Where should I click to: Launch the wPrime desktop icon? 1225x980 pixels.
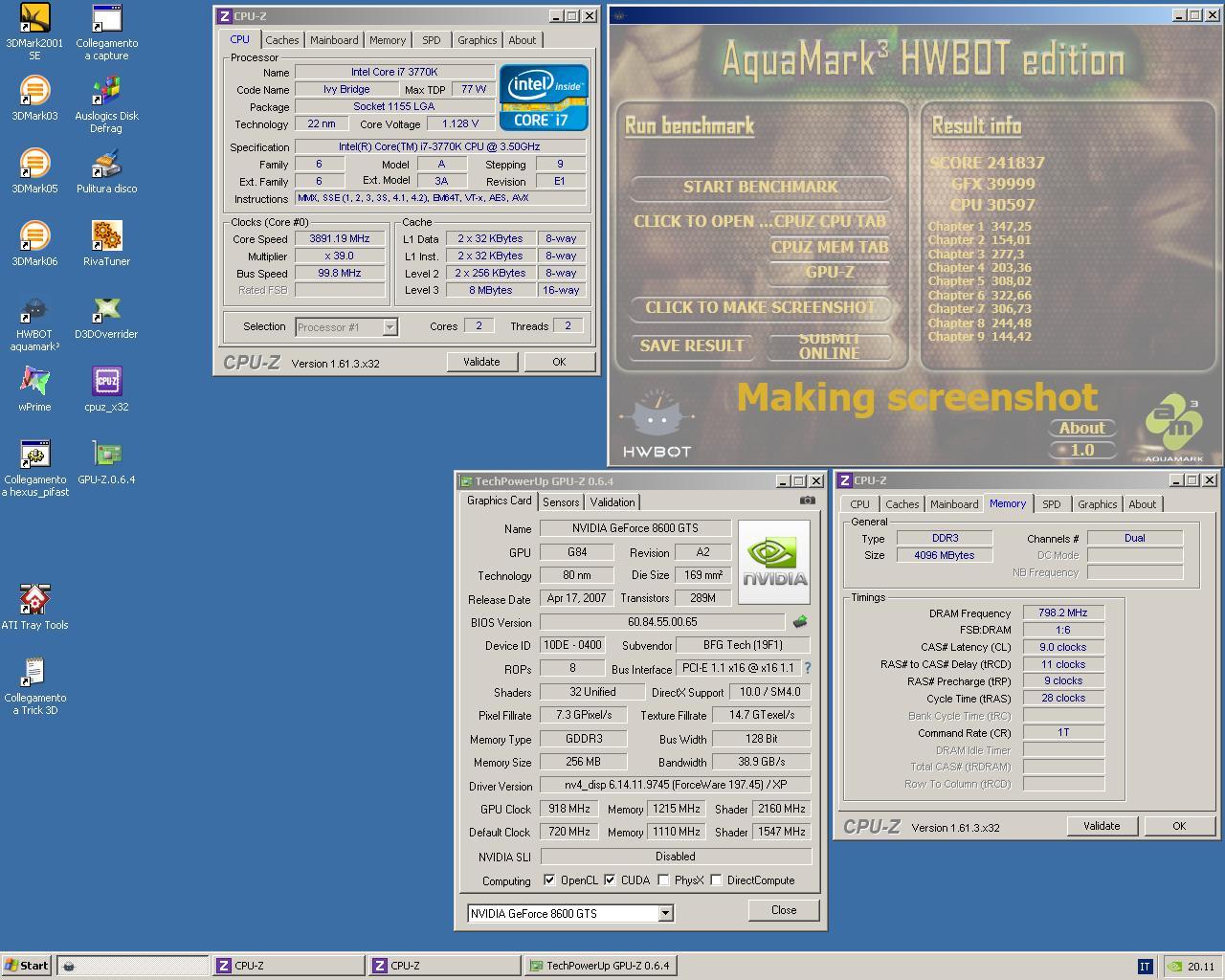click(34, 390)
